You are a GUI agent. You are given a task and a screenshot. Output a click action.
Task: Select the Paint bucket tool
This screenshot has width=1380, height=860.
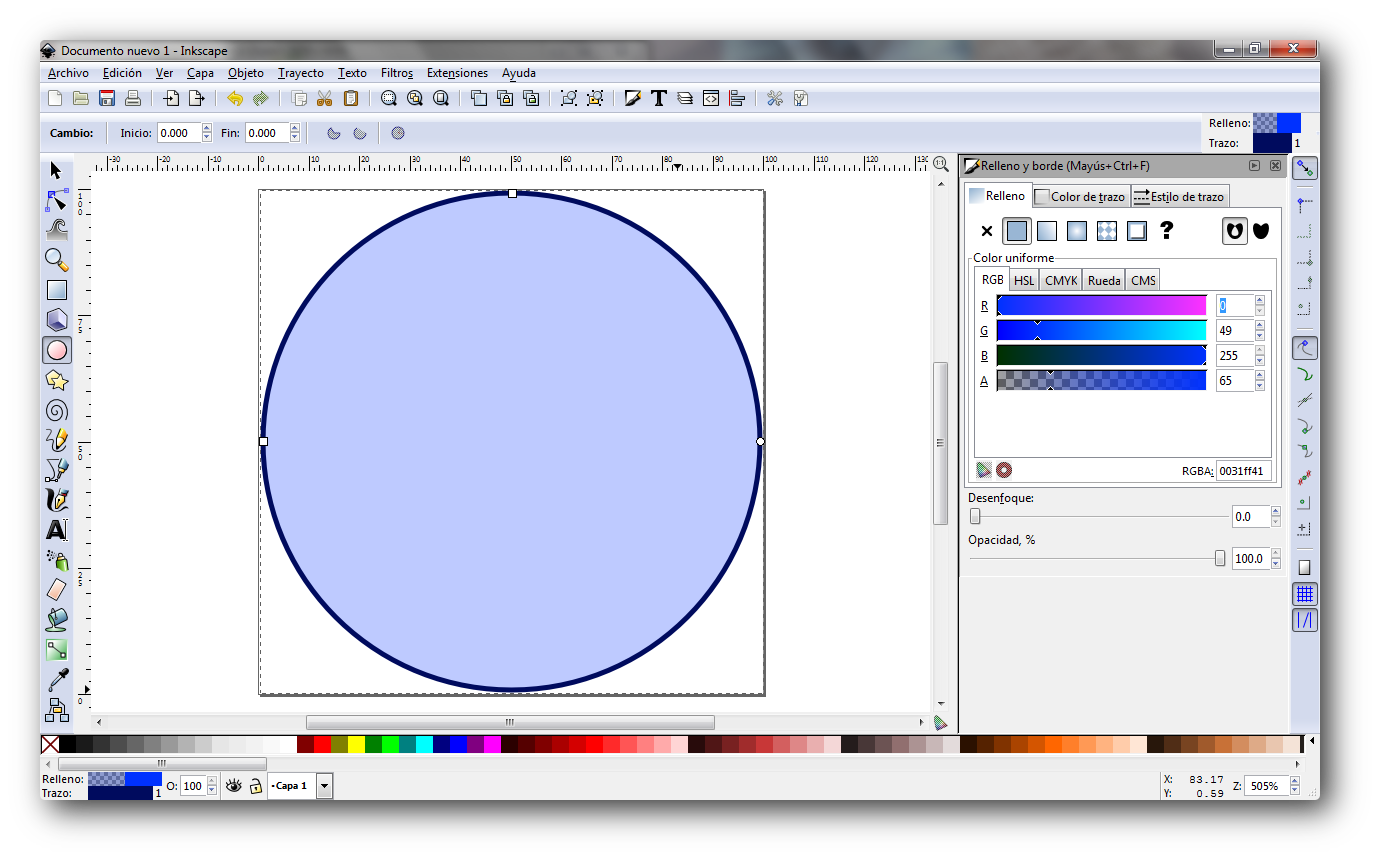coord(57,620)
